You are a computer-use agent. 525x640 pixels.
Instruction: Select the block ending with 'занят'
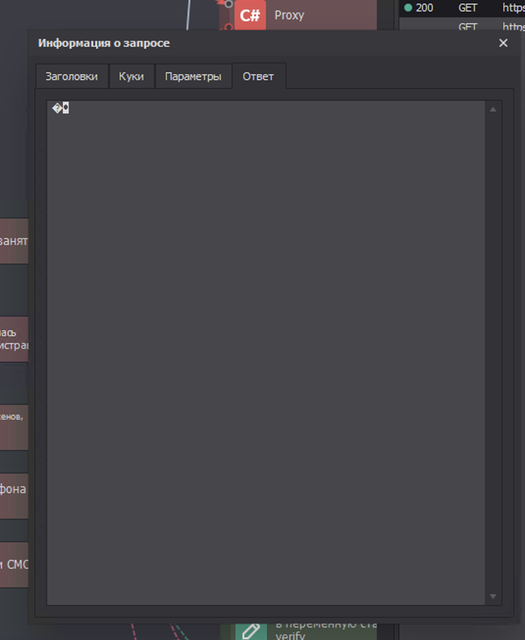tap(14, 241)
